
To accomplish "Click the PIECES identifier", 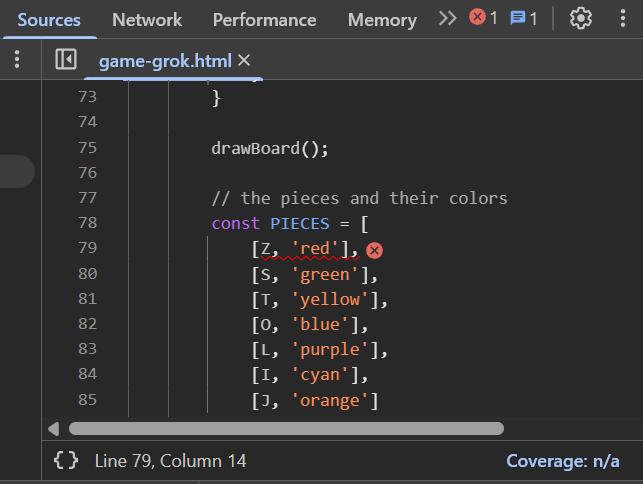I will tap(300, 224).
